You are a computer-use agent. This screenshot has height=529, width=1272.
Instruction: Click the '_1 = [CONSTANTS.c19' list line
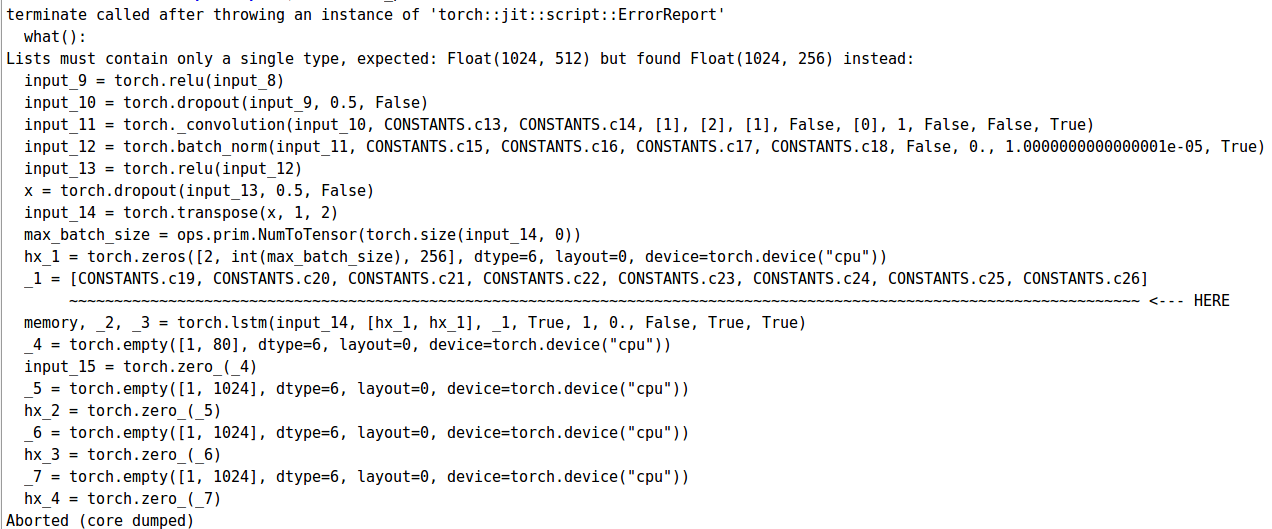pos(586,279)
